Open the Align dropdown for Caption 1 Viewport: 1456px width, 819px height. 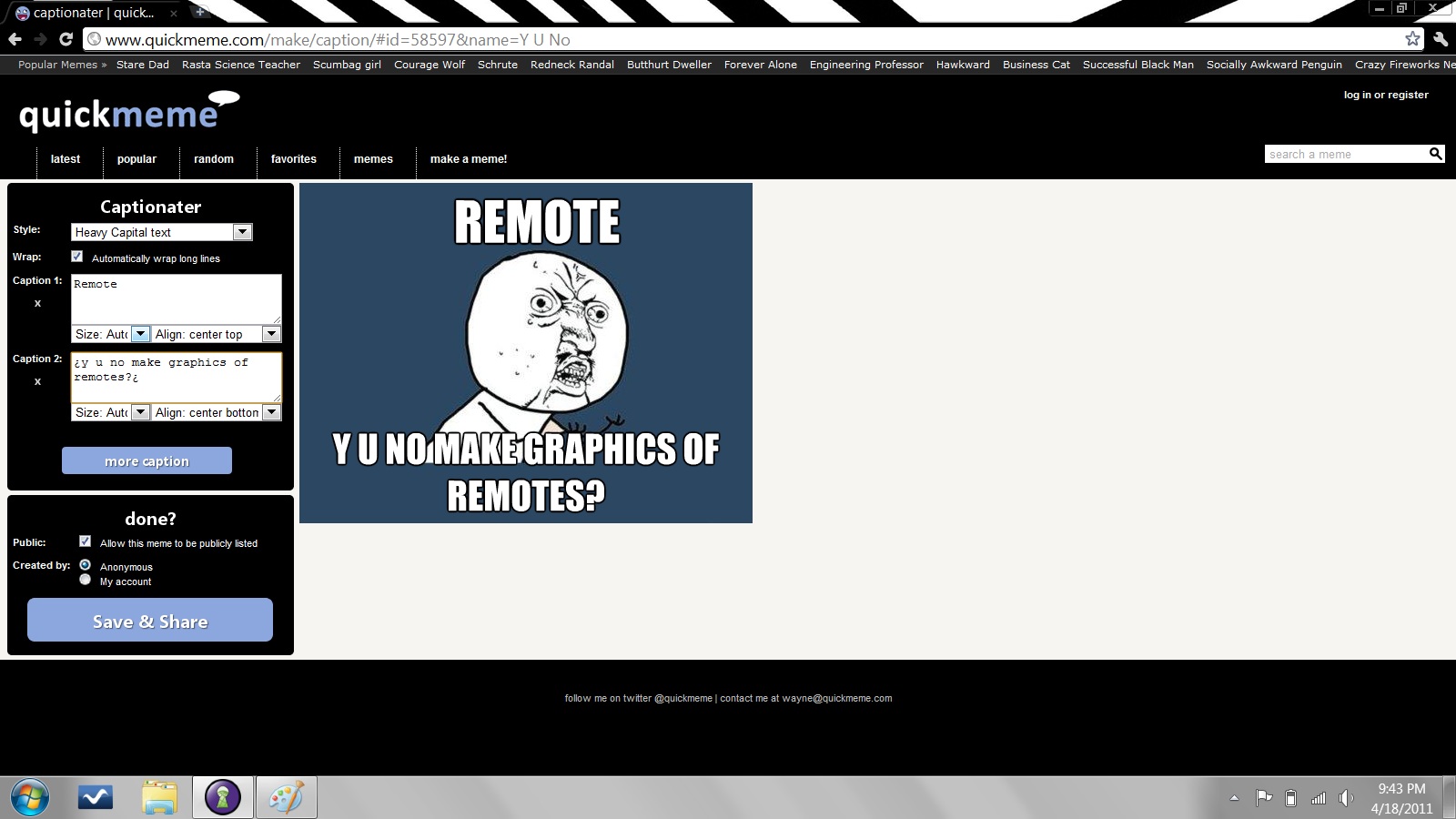coord(271,334)
